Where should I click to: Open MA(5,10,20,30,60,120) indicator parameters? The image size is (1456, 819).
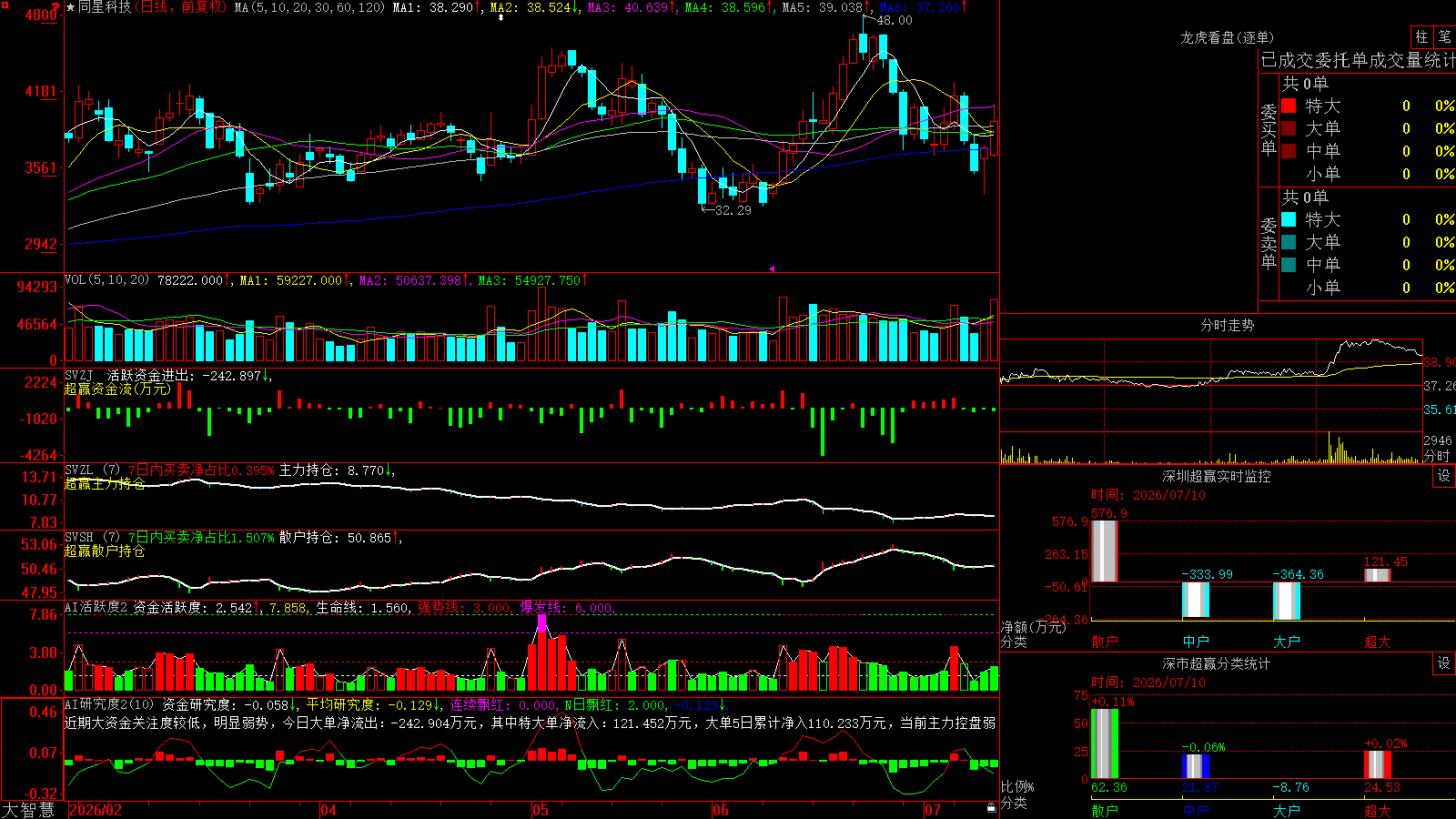(x=310, y=7)
